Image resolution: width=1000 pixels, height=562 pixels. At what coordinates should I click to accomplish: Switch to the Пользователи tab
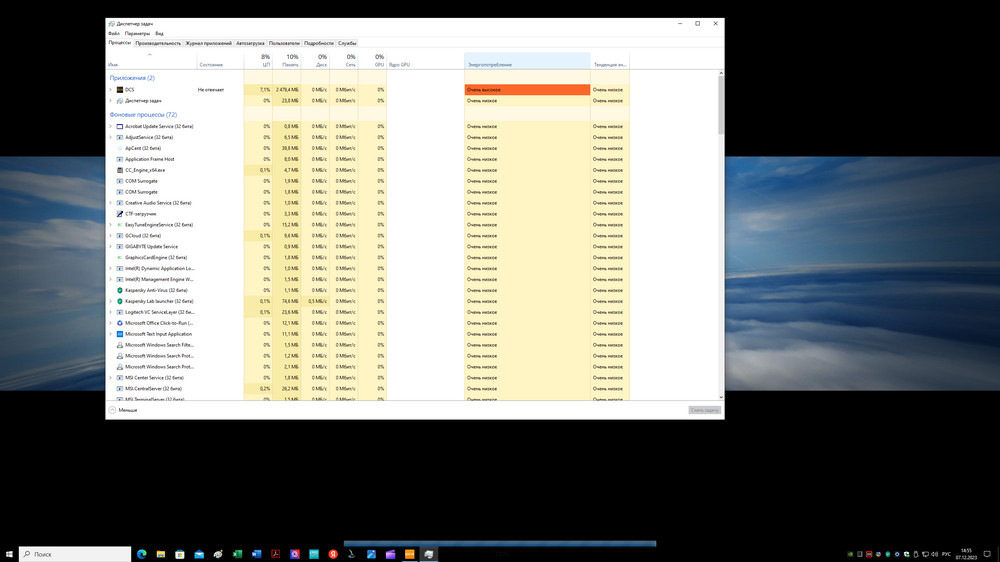point(284,43)
